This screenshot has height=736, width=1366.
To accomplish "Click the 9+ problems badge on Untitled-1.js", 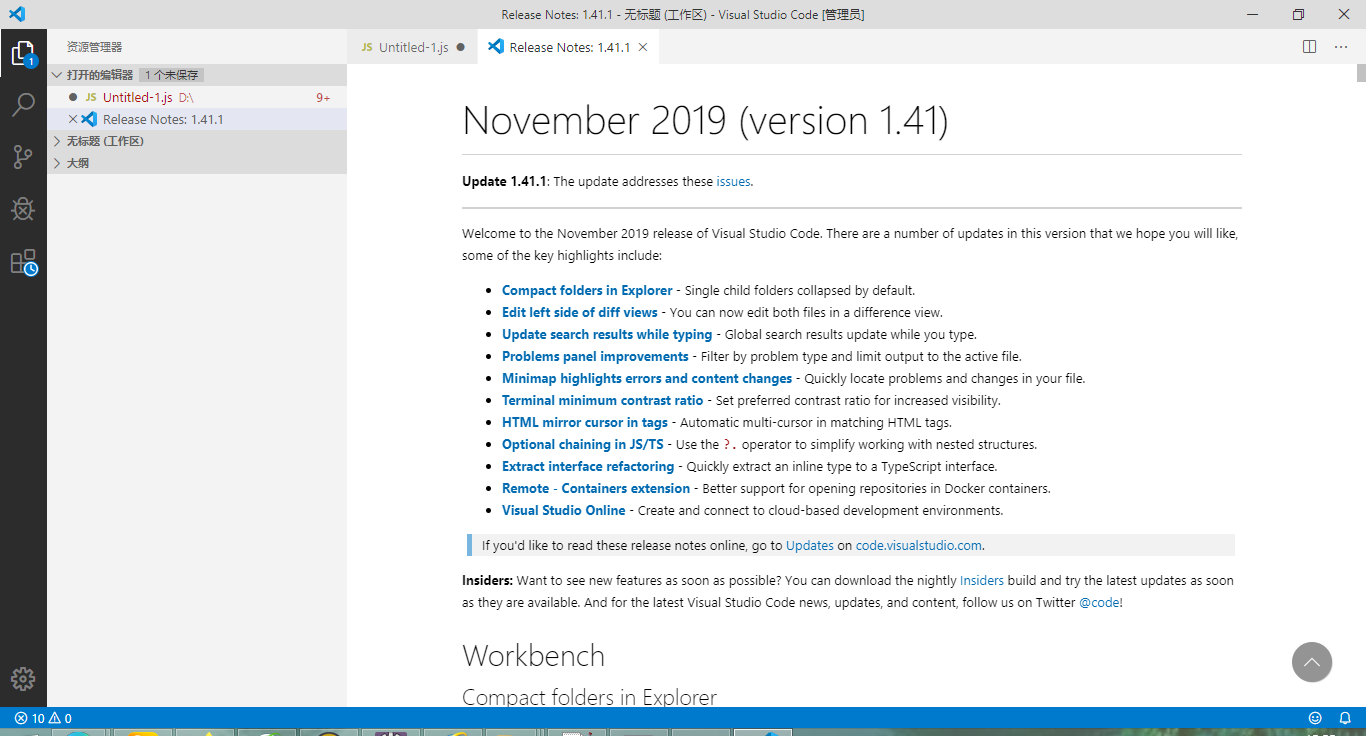I will point(323,98).
